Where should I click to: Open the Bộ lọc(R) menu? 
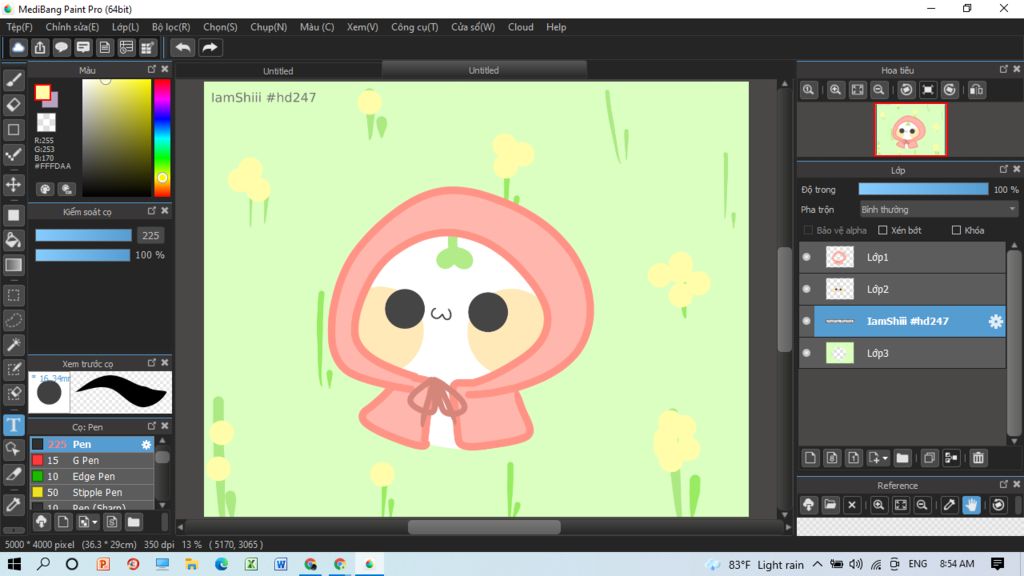(x=171, y=27)
